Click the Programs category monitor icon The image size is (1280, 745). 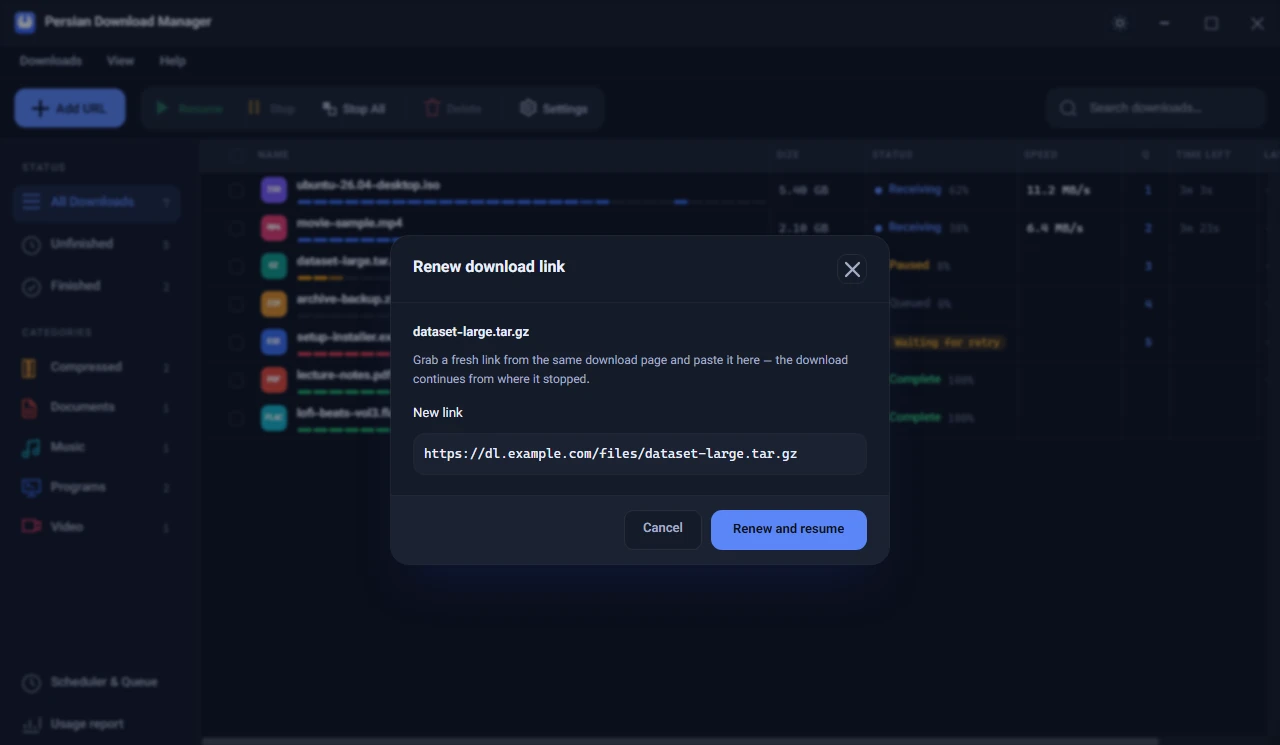(31, 488)
